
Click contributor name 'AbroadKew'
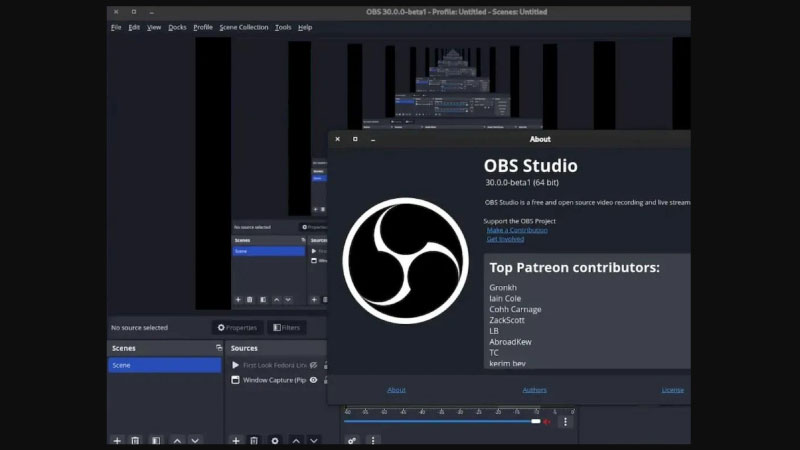click(510, 342)
